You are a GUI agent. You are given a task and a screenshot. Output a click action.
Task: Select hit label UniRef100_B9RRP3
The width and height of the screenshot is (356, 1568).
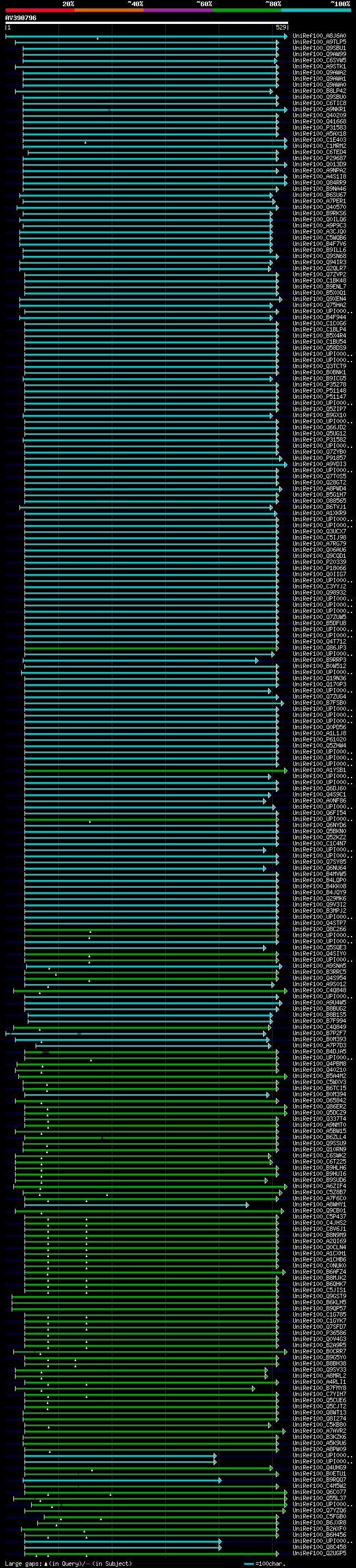click(x=319, y=660)
